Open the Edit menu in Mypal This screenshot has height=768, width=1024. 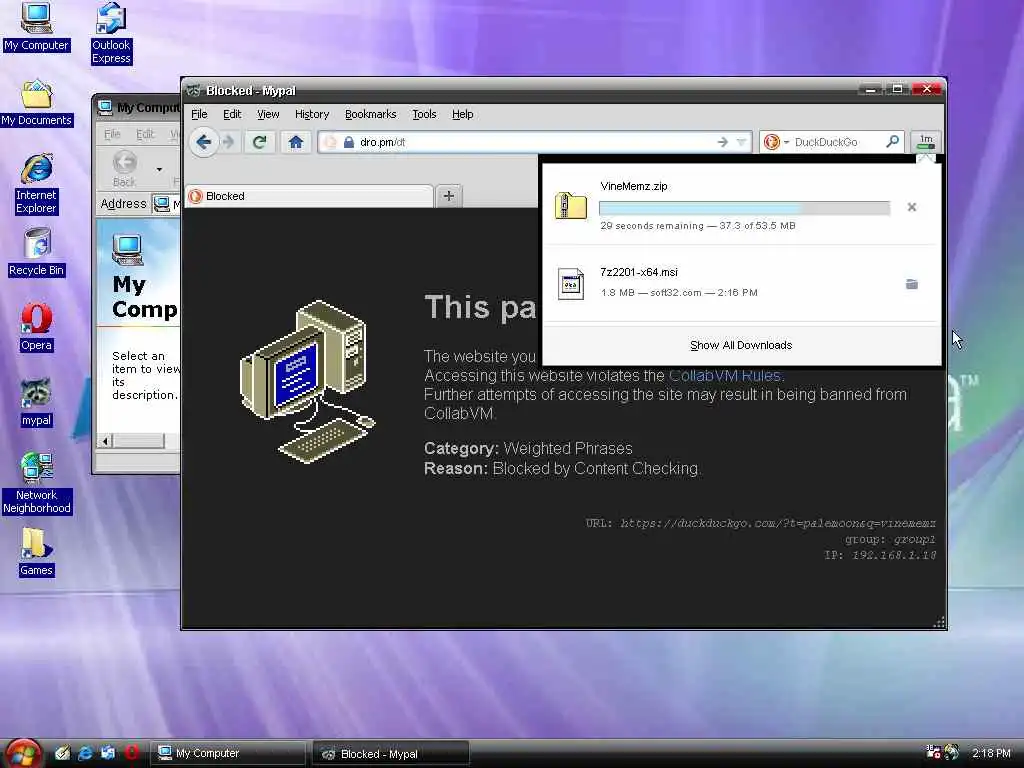232,114
